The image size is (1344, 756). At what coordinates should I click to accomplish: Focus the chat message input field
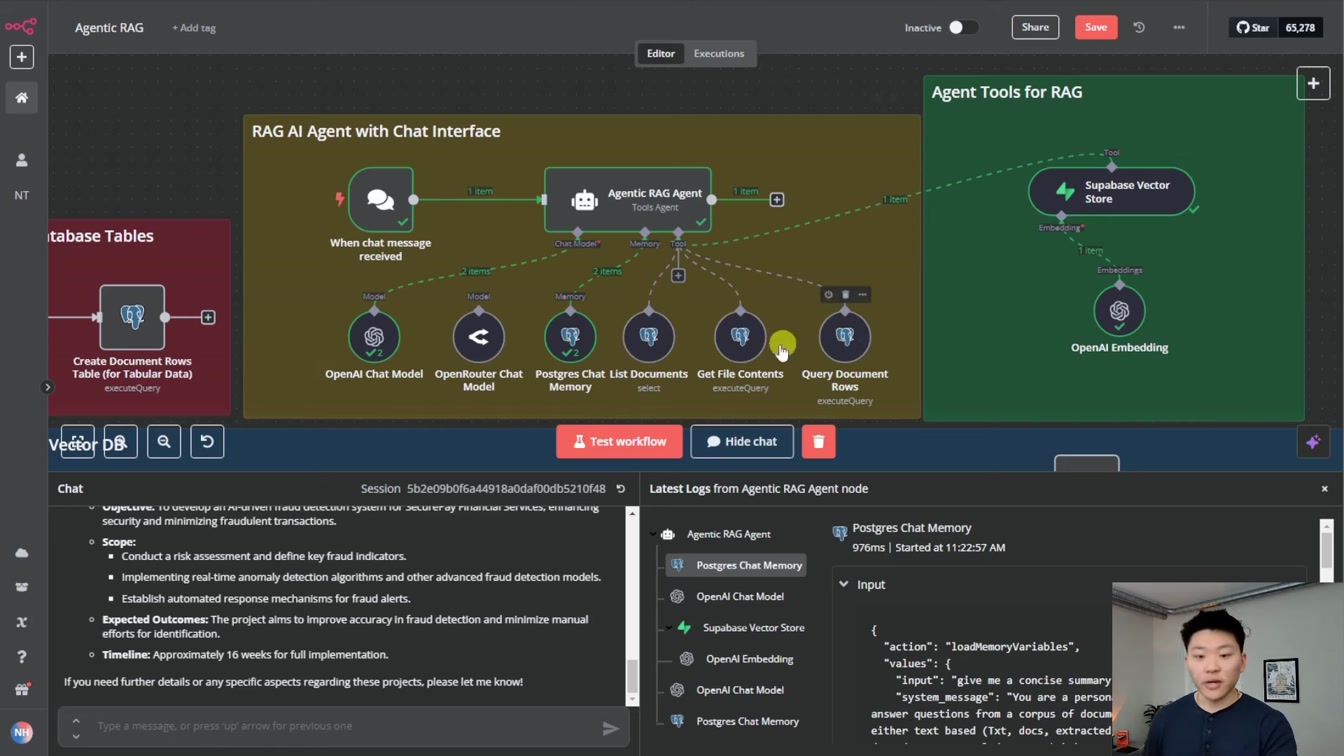point(341,726)
